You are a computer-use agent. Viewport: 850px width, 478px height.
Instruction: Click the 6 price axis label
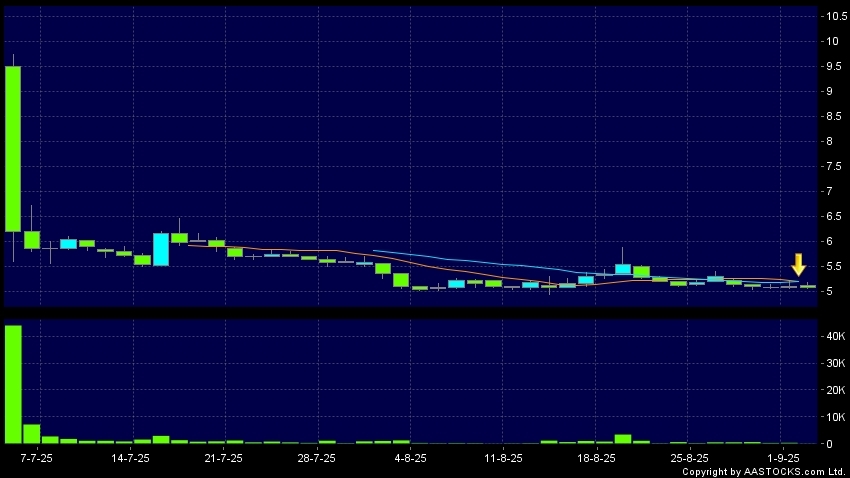[829, 241]
